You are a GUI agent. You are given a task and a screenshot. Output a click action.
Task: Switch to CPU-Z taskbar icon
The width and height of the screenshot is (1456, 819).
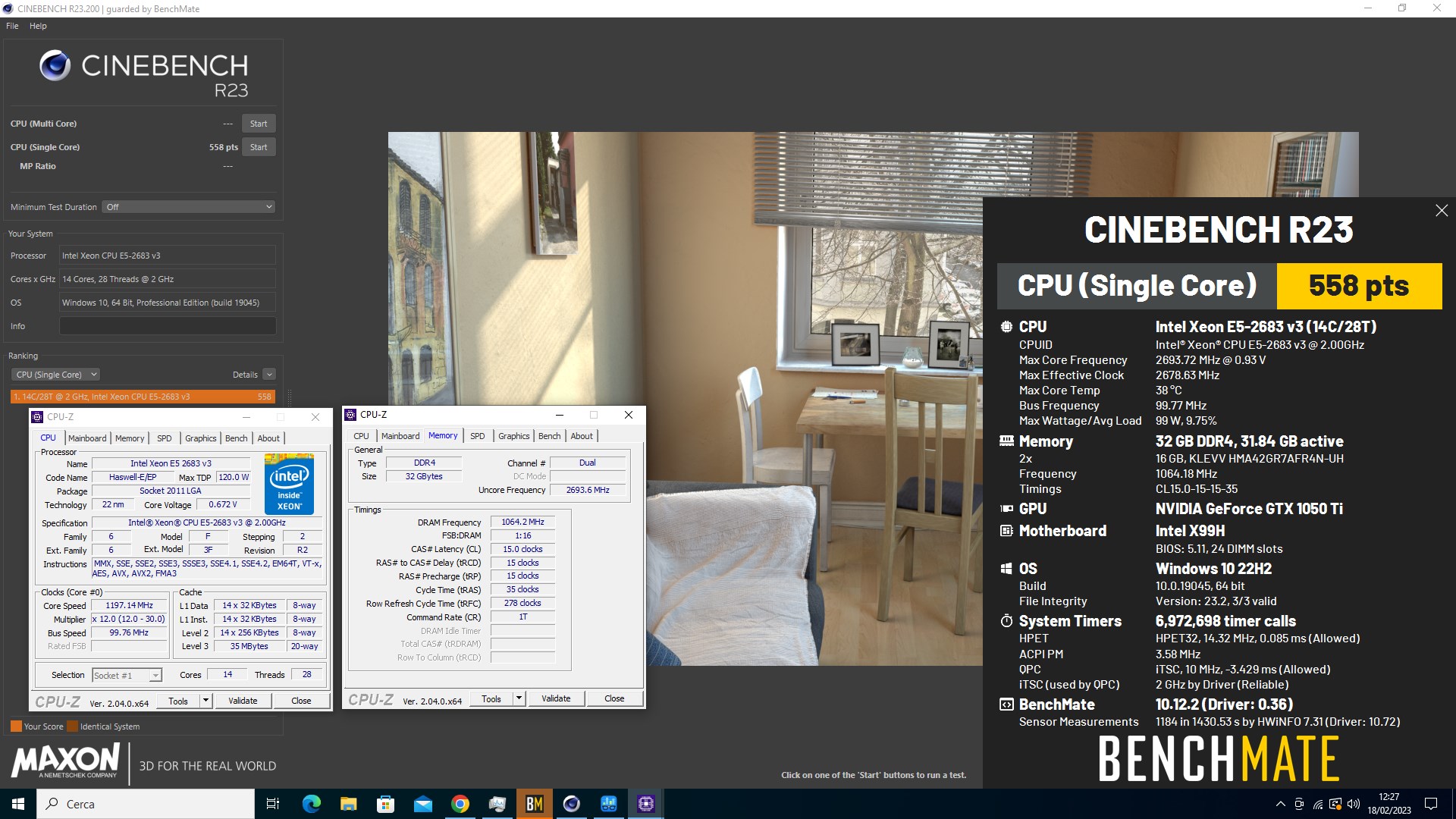[x=645, y=804]
